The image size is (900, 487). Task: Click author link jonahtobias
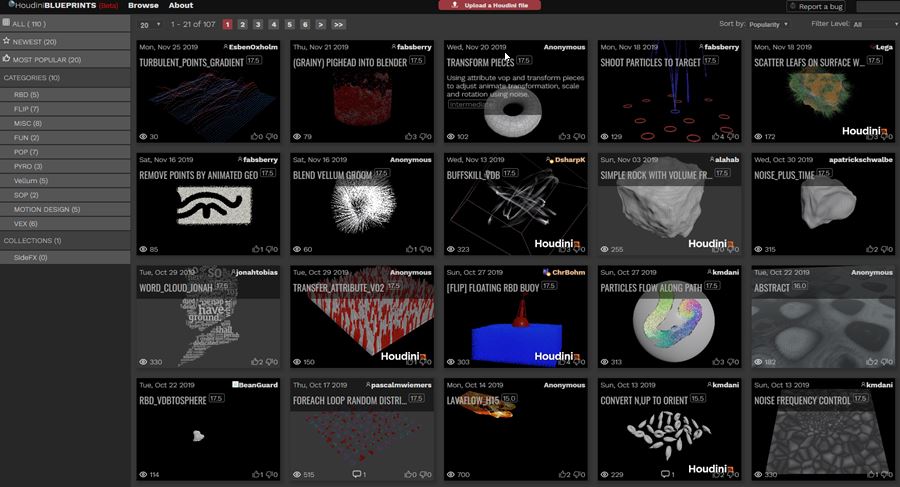point(256,272)
